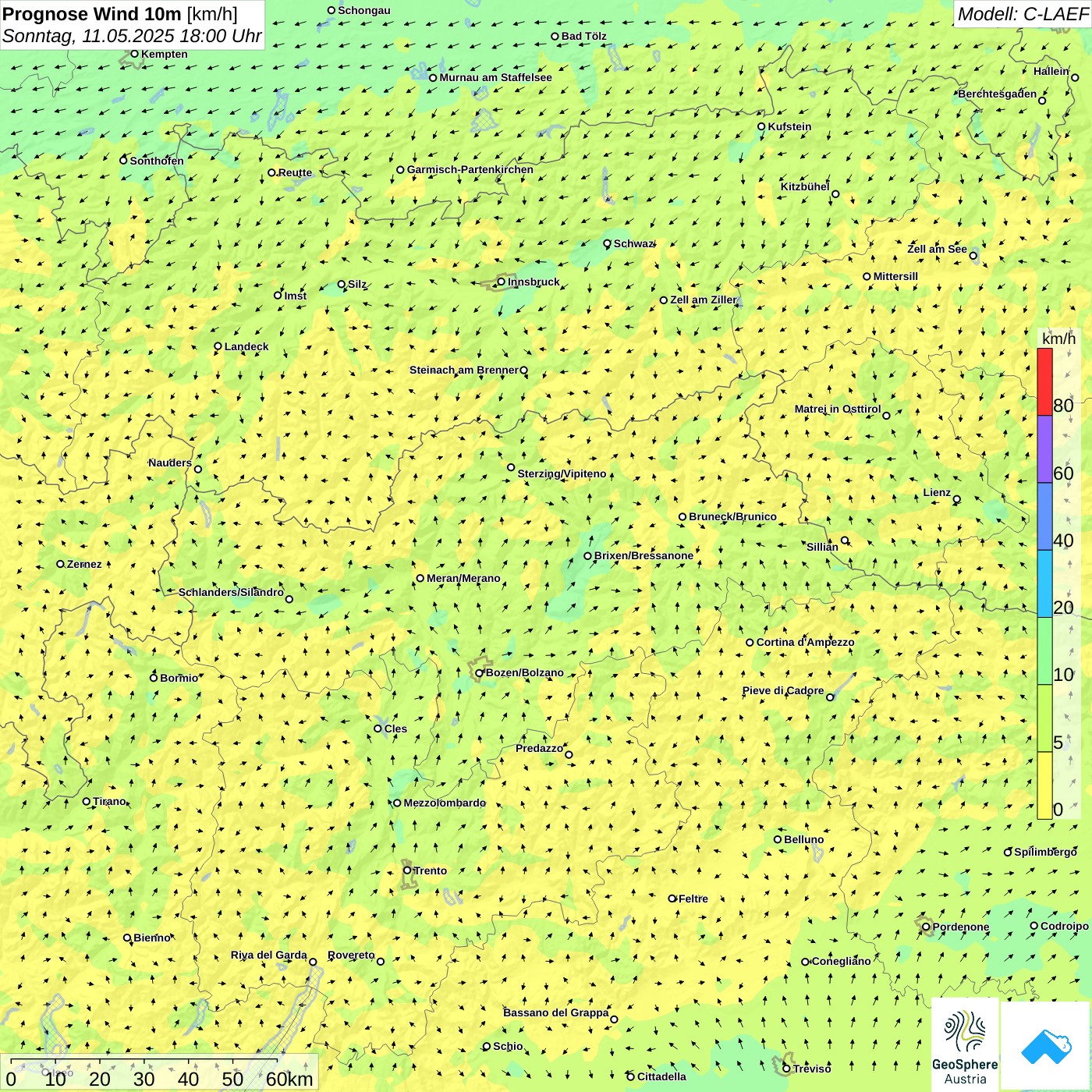Click the 'Codroipo' label
1092x1092 pixels.
[x=1065, y=926]
